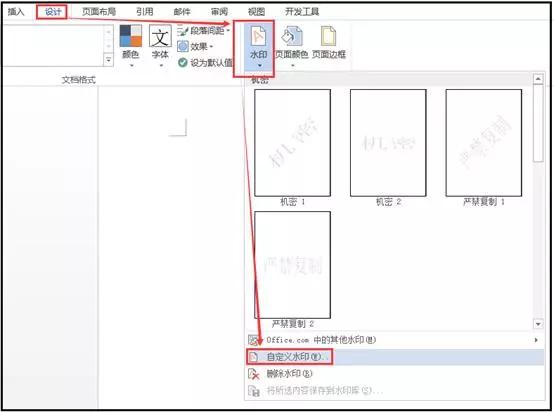
Task: Click the 页面边框 page borders icon
Action: click(329, 36)
